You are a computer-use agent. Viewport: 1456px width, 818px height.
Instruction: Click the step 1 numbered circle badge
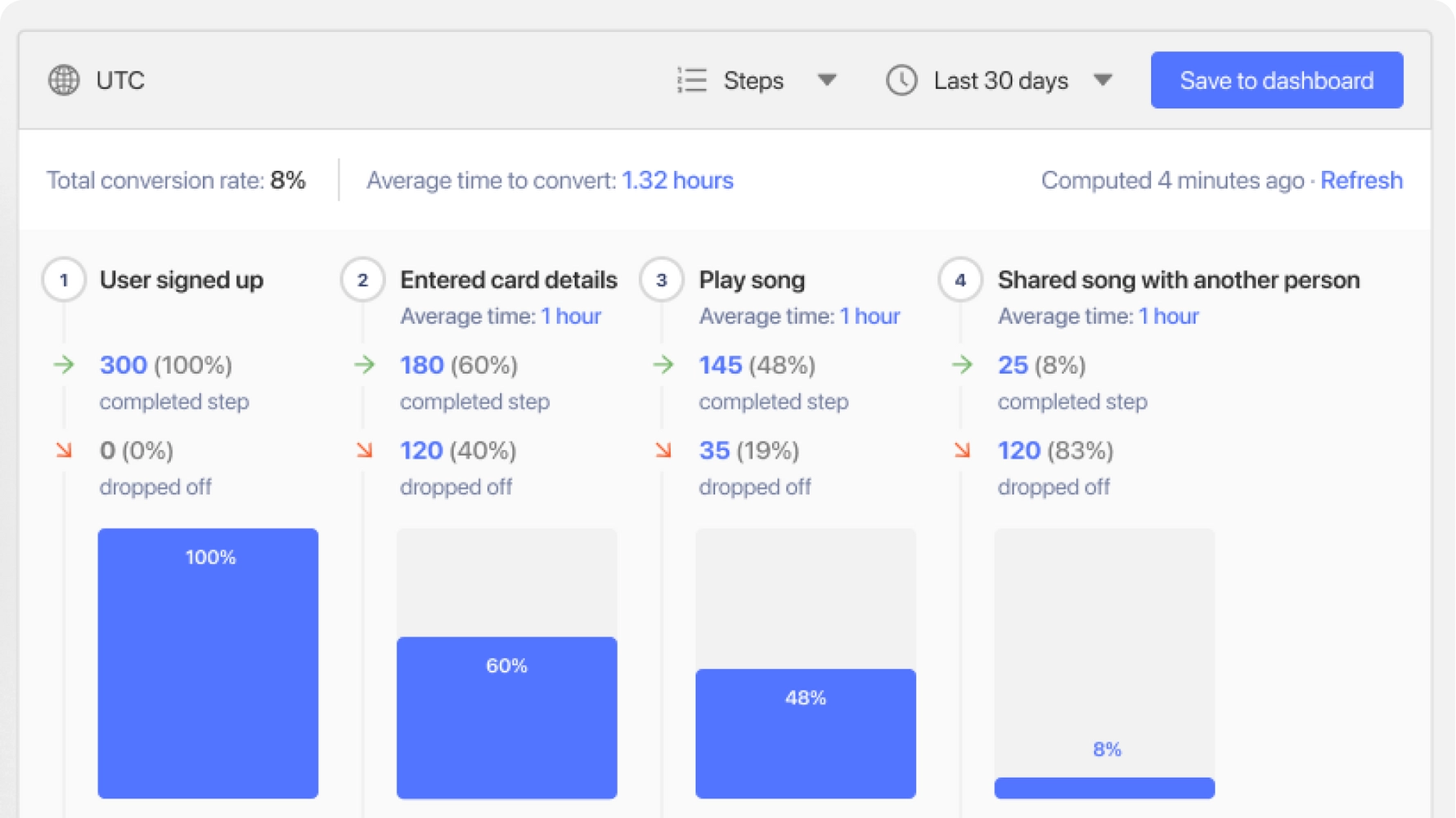click(63, 279)
